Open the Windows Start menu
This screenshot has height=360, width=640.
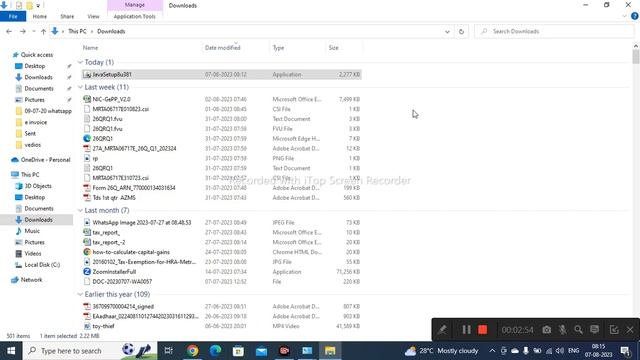click(11, 351)
